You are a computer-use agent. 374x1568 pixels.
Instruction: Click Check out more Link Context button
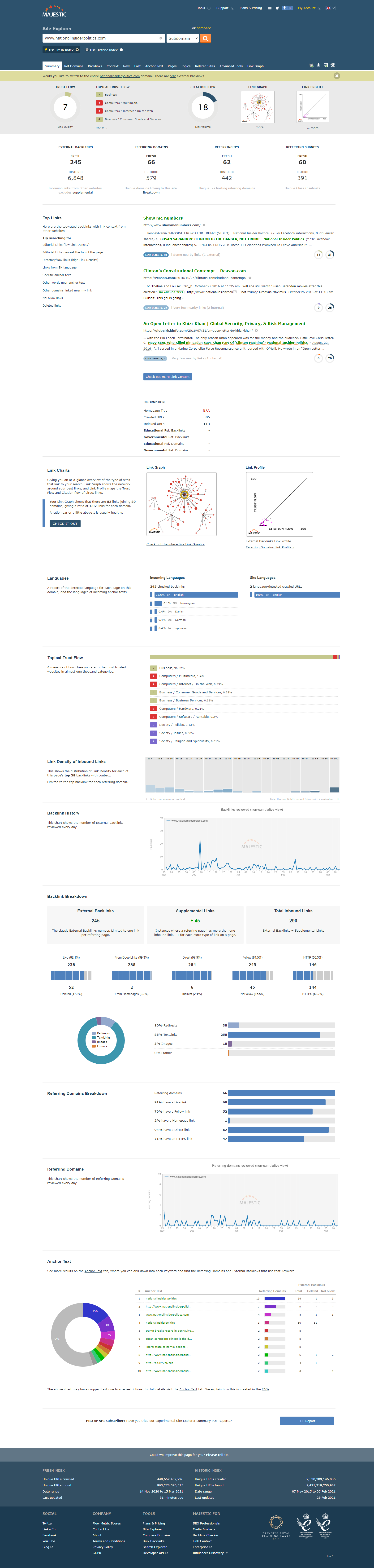(x=167, y=377)
